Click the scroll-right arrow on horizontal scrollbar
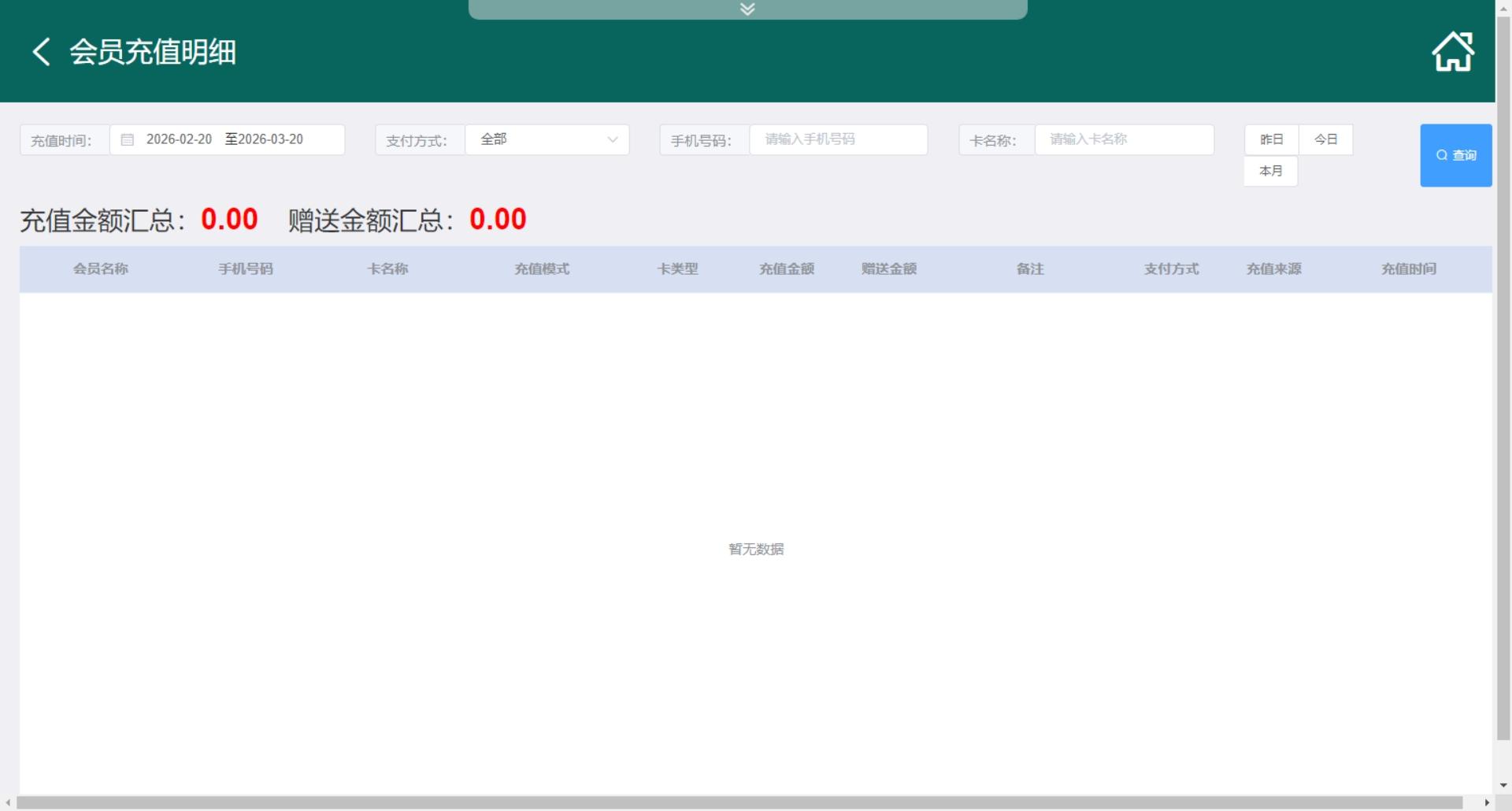The image size is (1512, 811). click(1487, 803)
